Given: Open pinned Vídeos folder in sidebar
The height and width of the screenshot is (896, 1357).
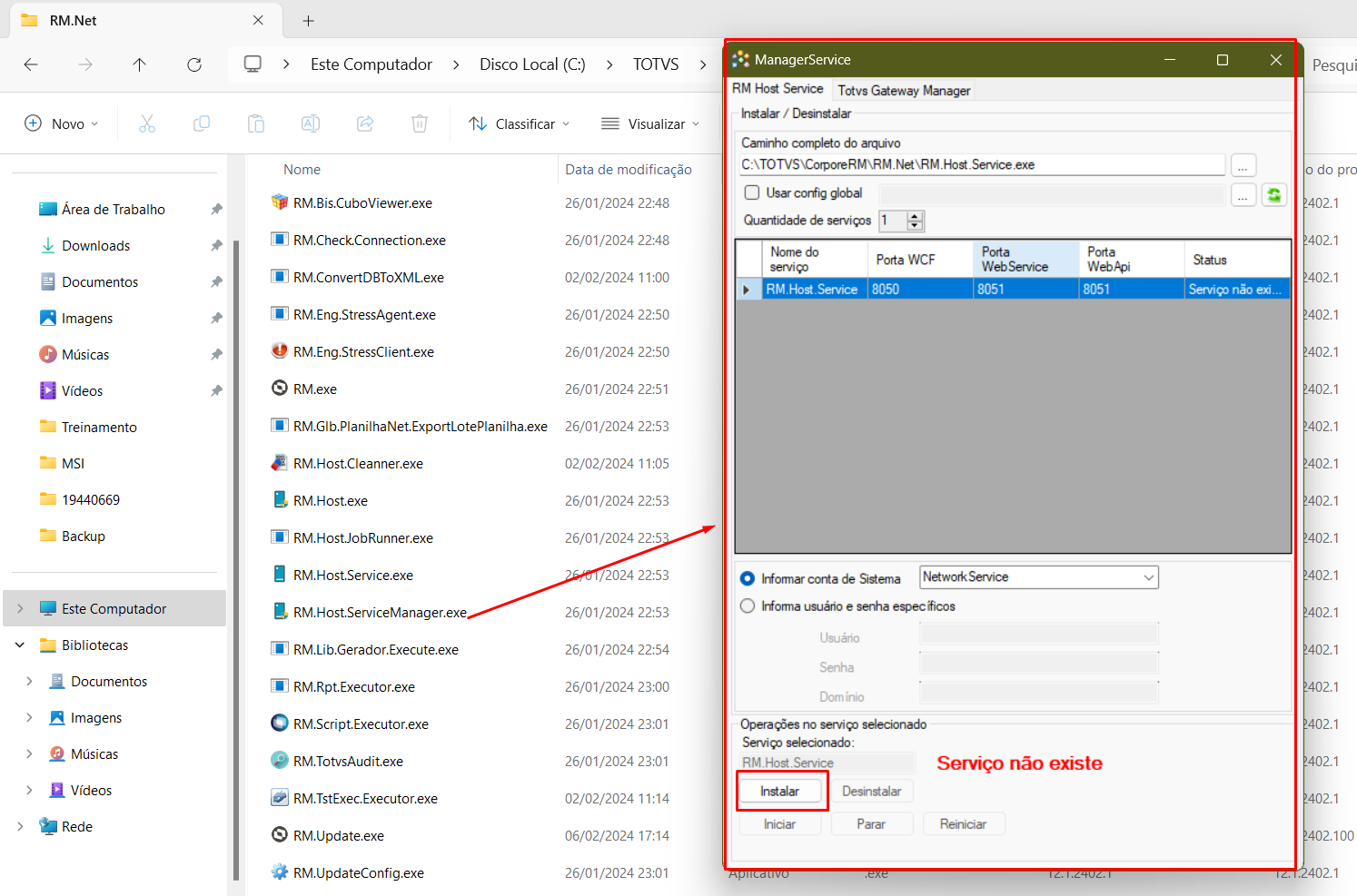Looking at the screenshot, I should point(82,390).
